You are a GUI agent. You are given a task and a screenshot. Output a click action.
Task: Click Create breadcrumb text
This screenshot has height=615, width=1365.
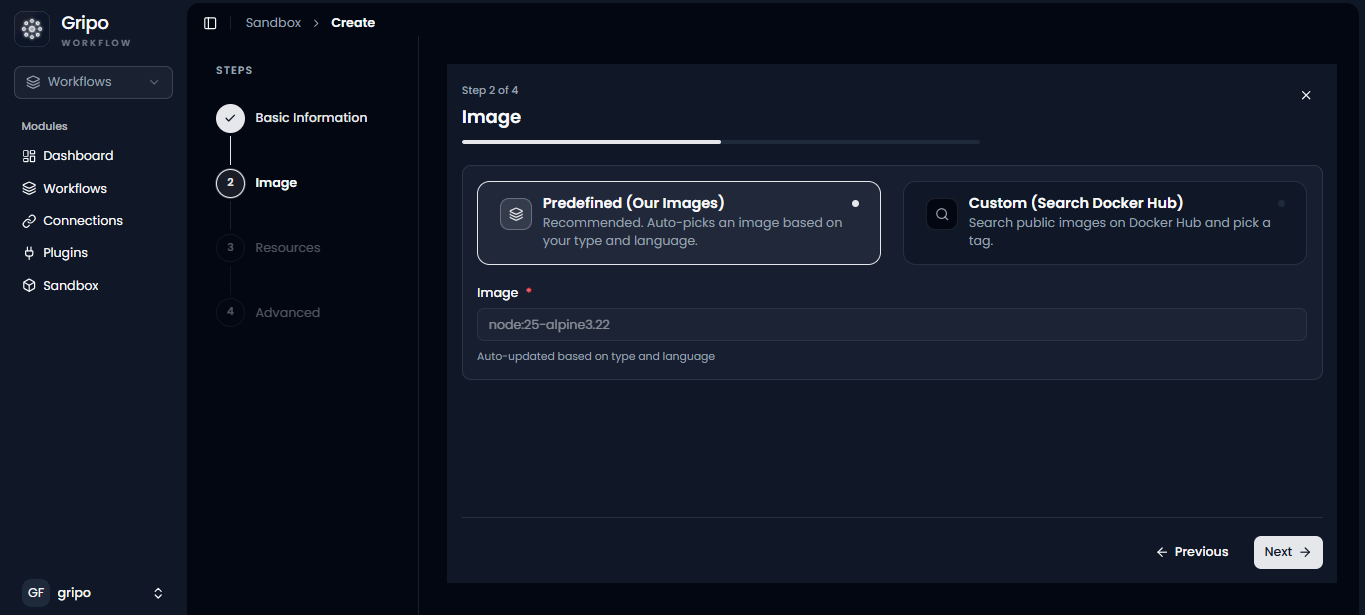pos(353,23)
